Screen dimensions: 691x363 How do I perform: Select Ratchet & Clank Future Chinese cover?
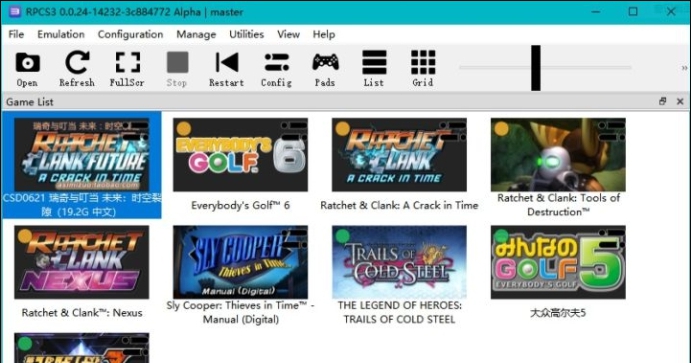tap(82, 155)
